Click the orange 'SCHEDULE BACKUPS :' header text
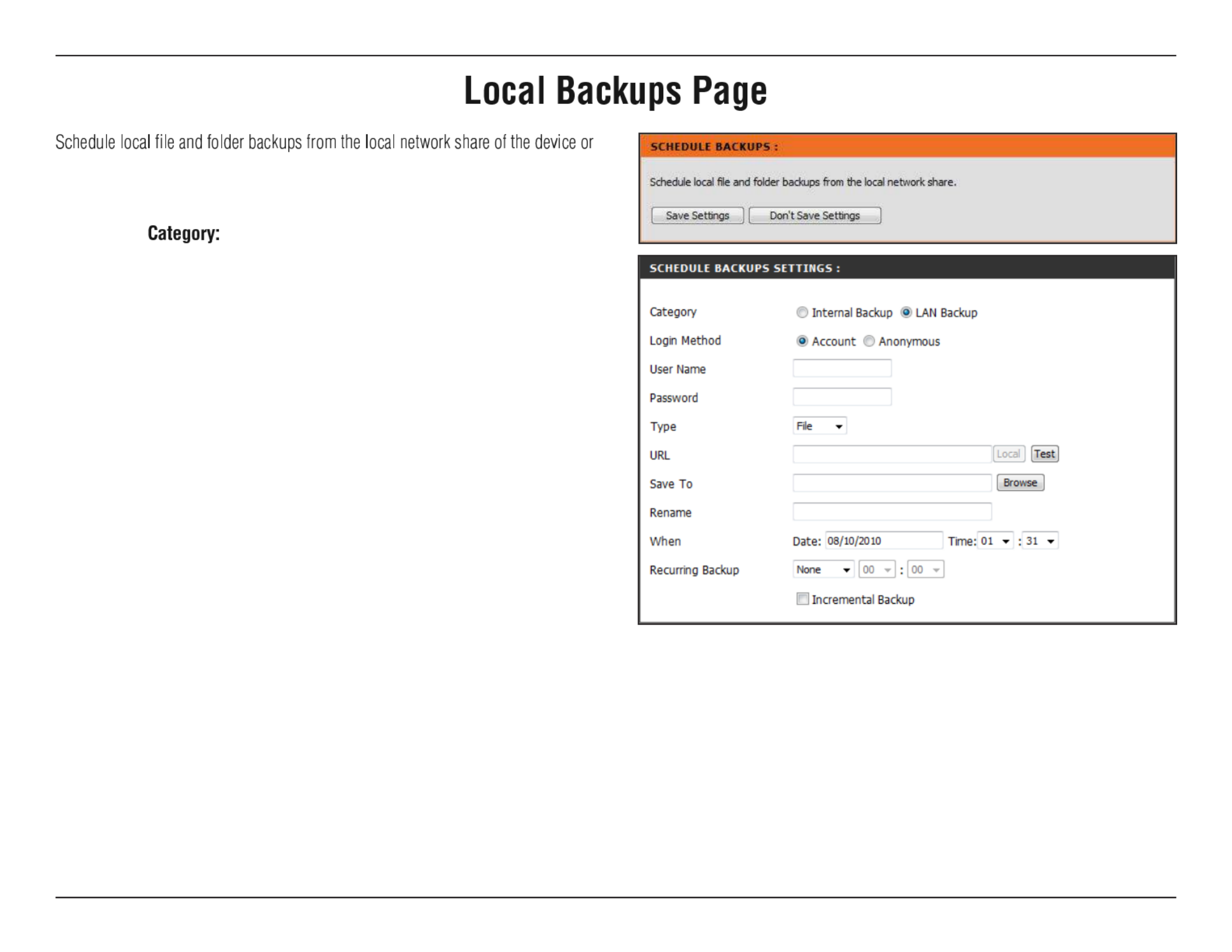The width and height of the screenshot is (1232, 952). pos(714,146)
